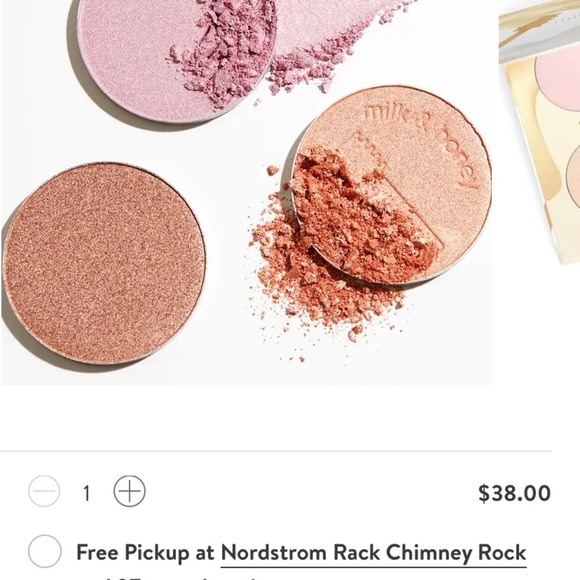580x580 pixels.
Task: Click the peach circle in side palette
Action: point(573,174)
